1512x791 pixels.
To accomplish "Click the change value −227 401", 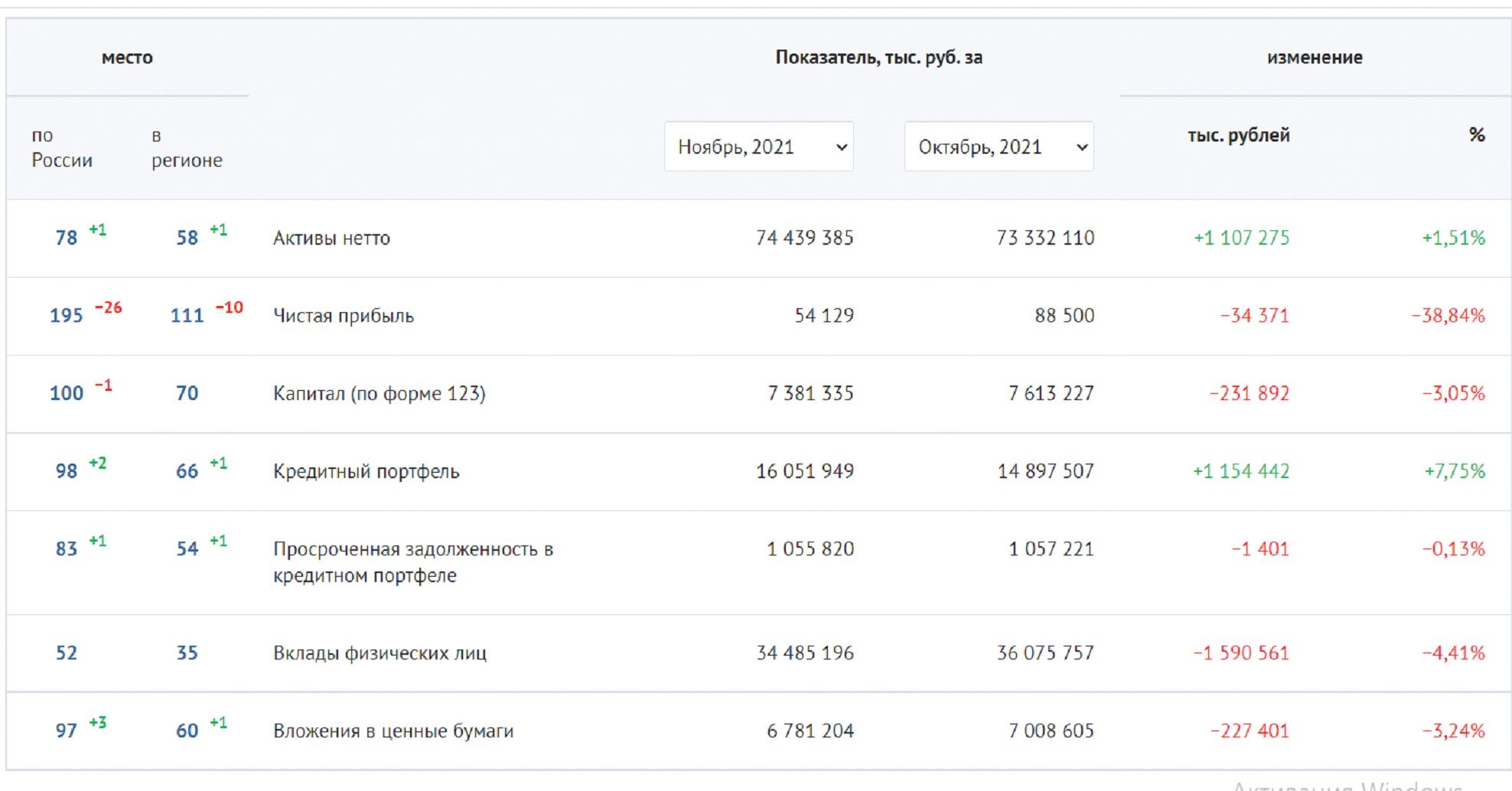I will 1250,731.
